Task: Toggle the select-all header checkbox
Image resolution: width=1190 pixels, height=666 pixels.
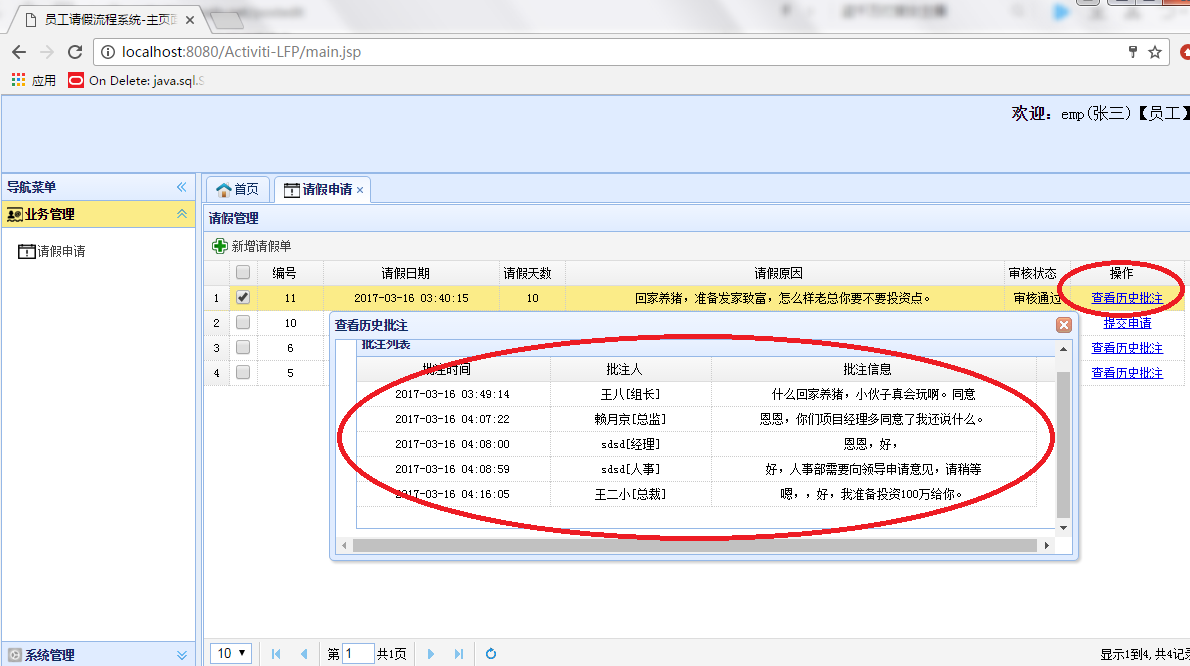Action: click(x=243, y=272)
